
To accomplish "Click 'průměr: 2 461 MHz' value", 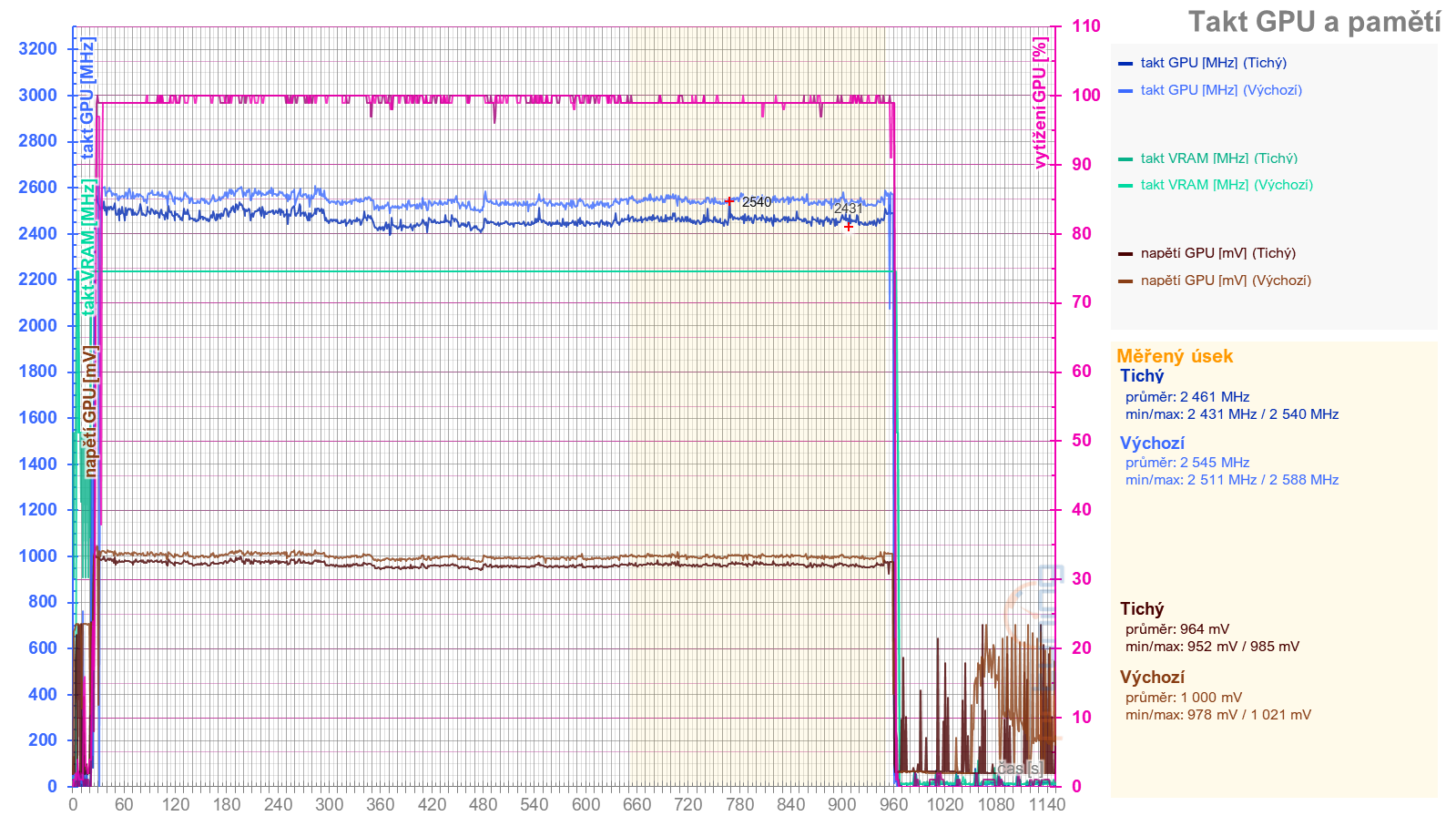I will tap(1187, 397).
